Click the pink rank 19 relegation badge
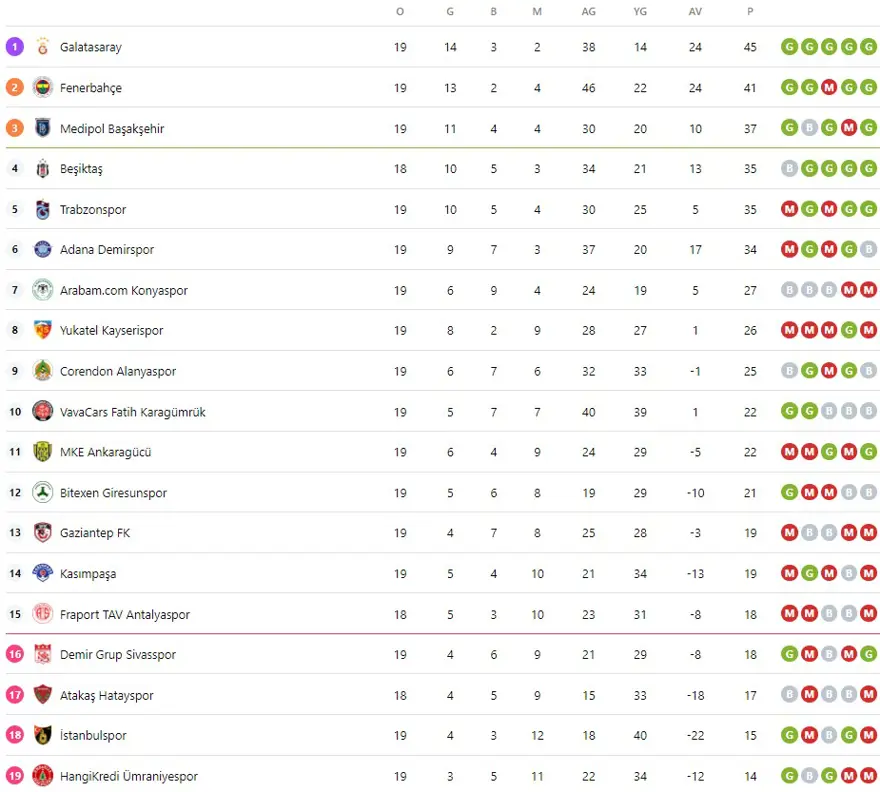This screenshot has height=792, width=880. 14,776
